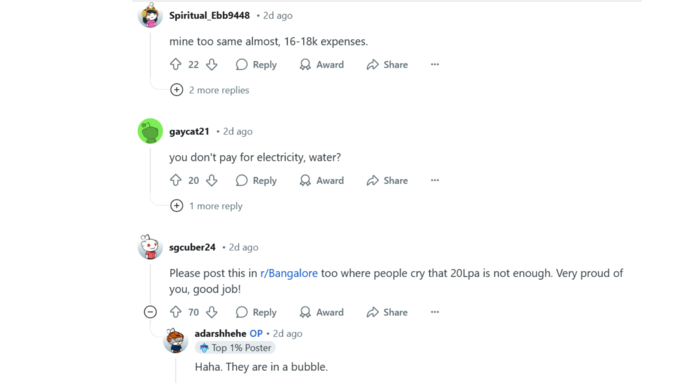
Task: Expand 1 more reply under gaycat21
Action: (x=206, y=206)
